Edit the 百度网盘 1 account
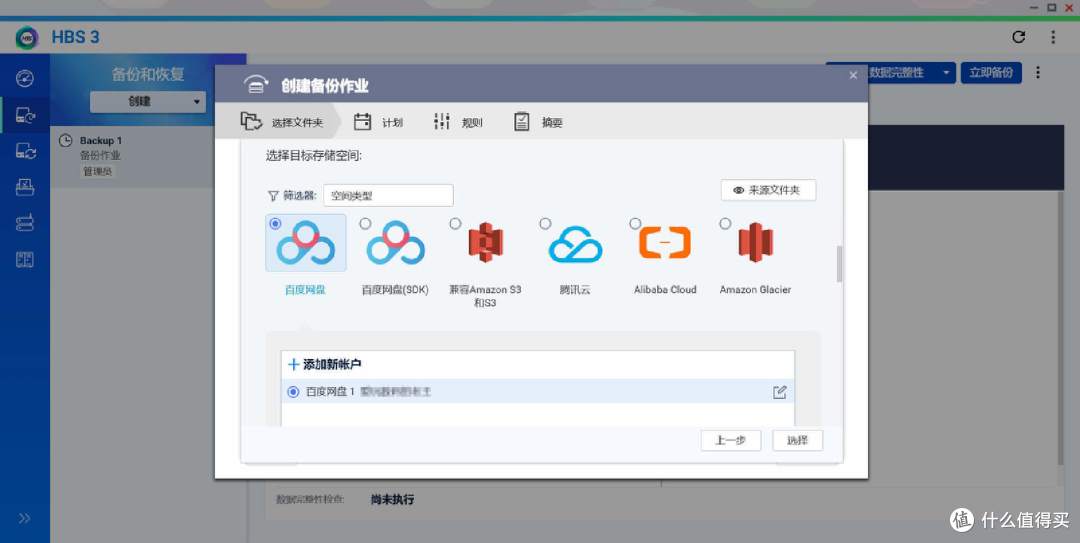Image resolution: width=1080 pixels, height=543 pixels. [x=780, y=392]
